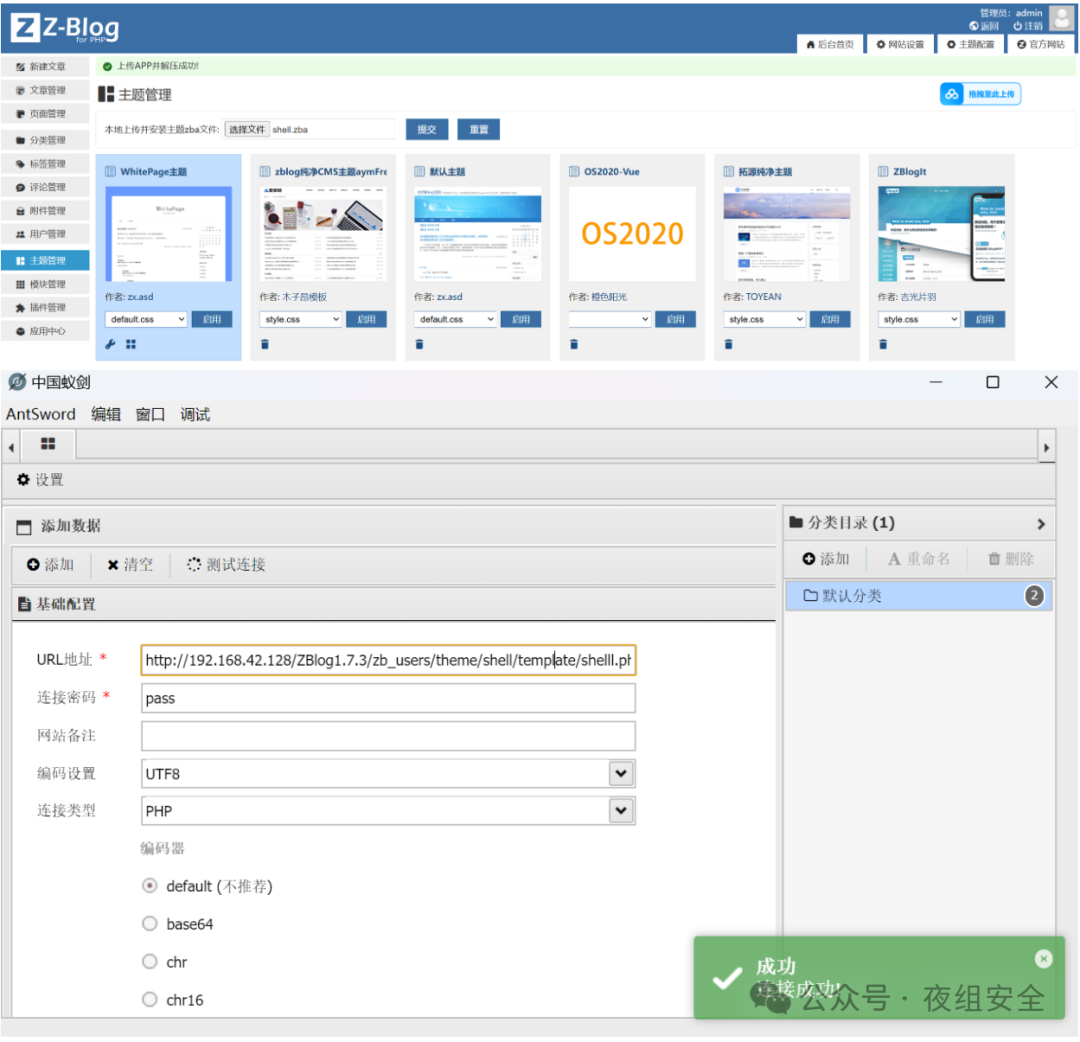
Task: Open 编码设置 UTF8 dropdown
Action: (x=388, y=773)
